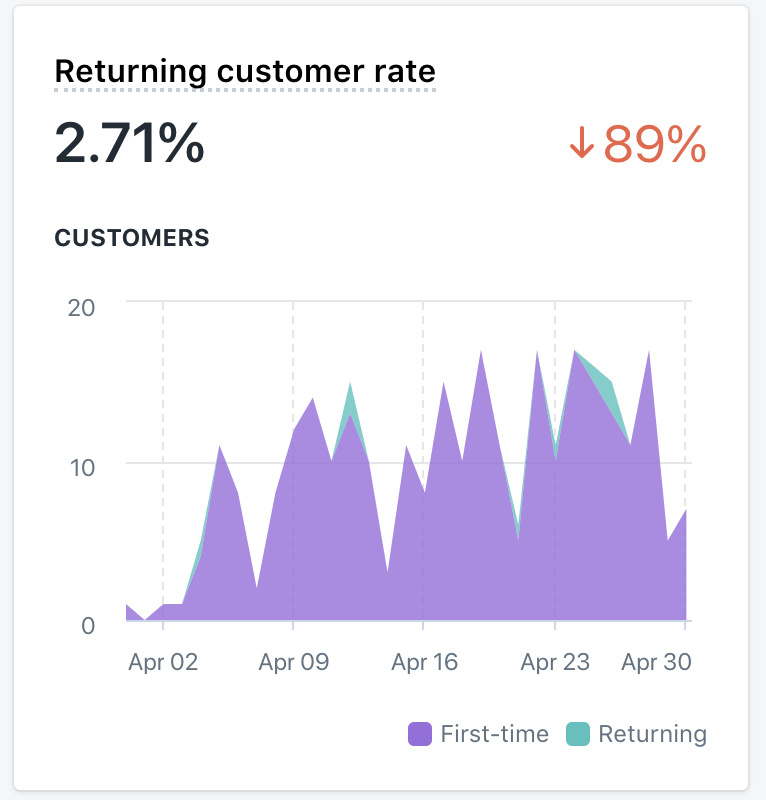Select the Apr 16 axis label
The image size is (766, 800).
(424, 662)
